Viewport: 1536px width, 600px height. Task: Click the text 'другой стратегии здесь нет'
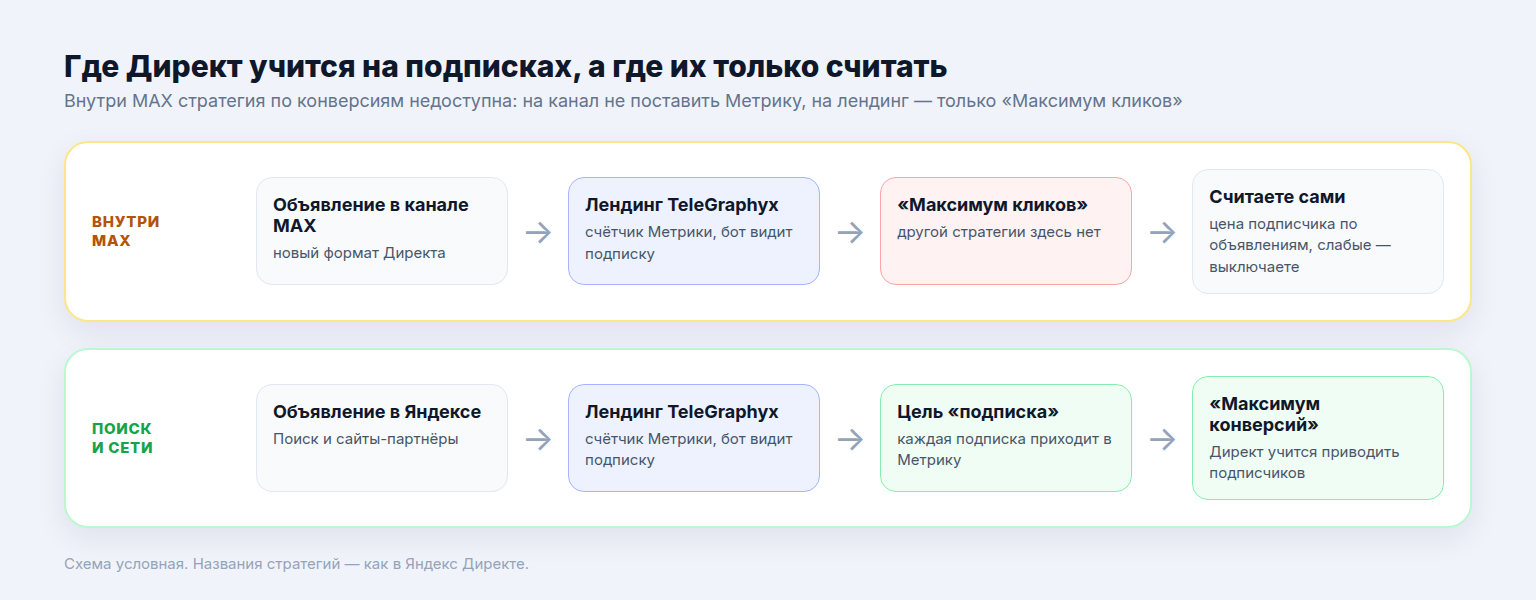click(x=998, y=232)
